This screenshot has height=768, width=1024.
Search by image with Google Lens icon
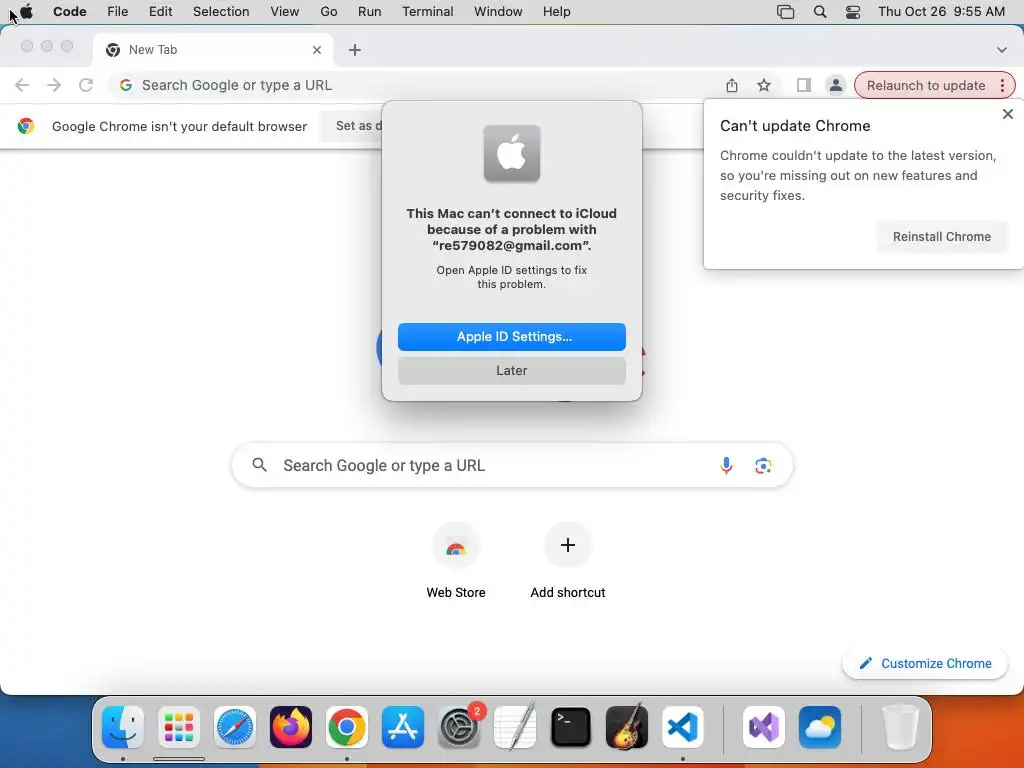[x=763, y=465]
